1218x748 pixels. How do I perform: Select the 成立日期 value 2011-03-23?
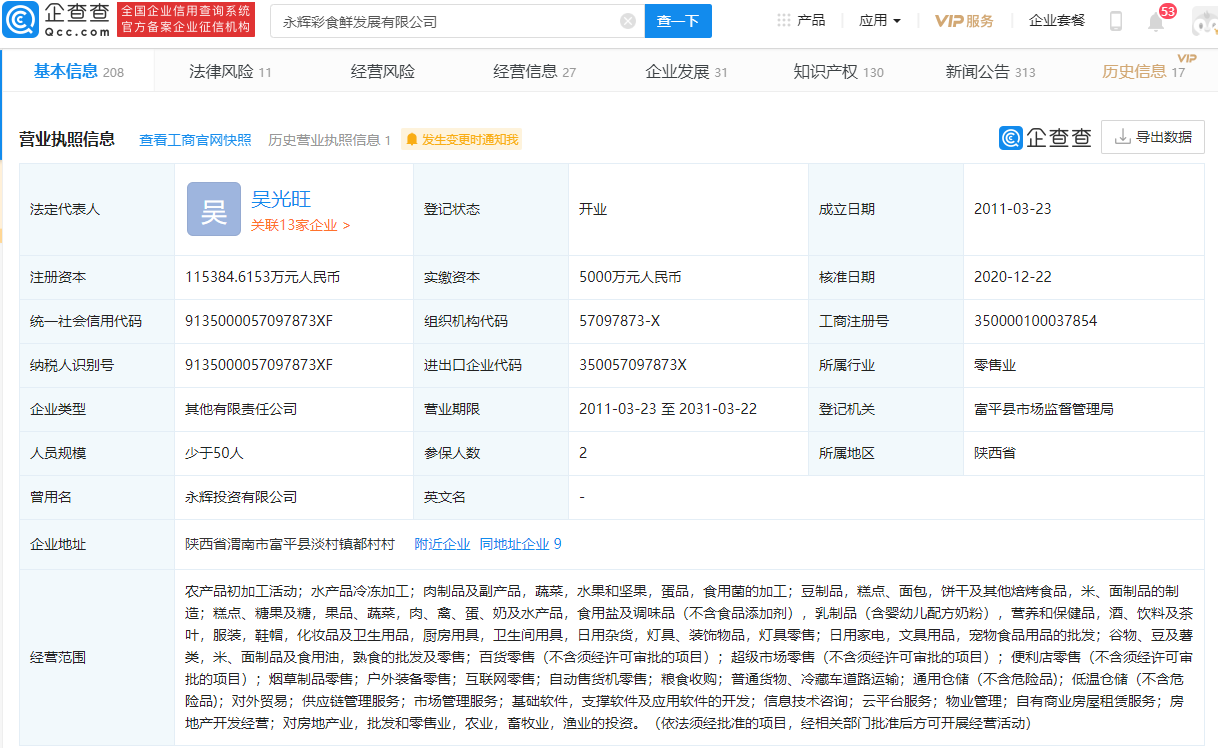(1012, 209)
